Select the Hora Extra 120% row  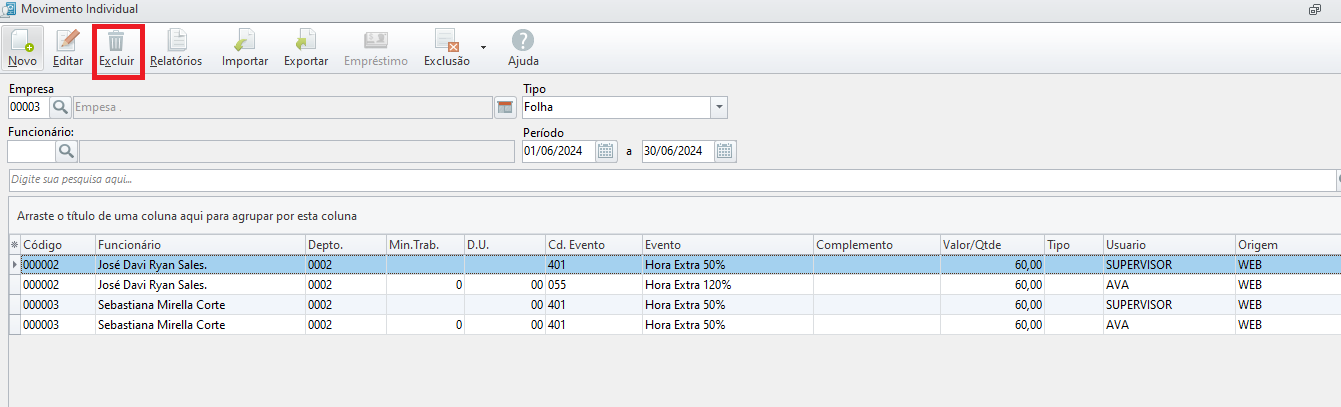tap(674, 285)
